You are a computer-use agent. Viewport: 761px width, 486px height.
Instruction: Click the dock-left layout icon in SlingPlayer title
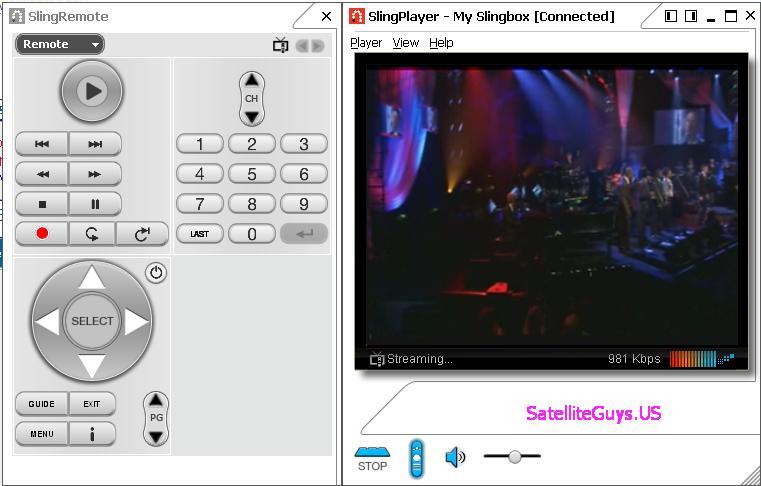[671, 16]
